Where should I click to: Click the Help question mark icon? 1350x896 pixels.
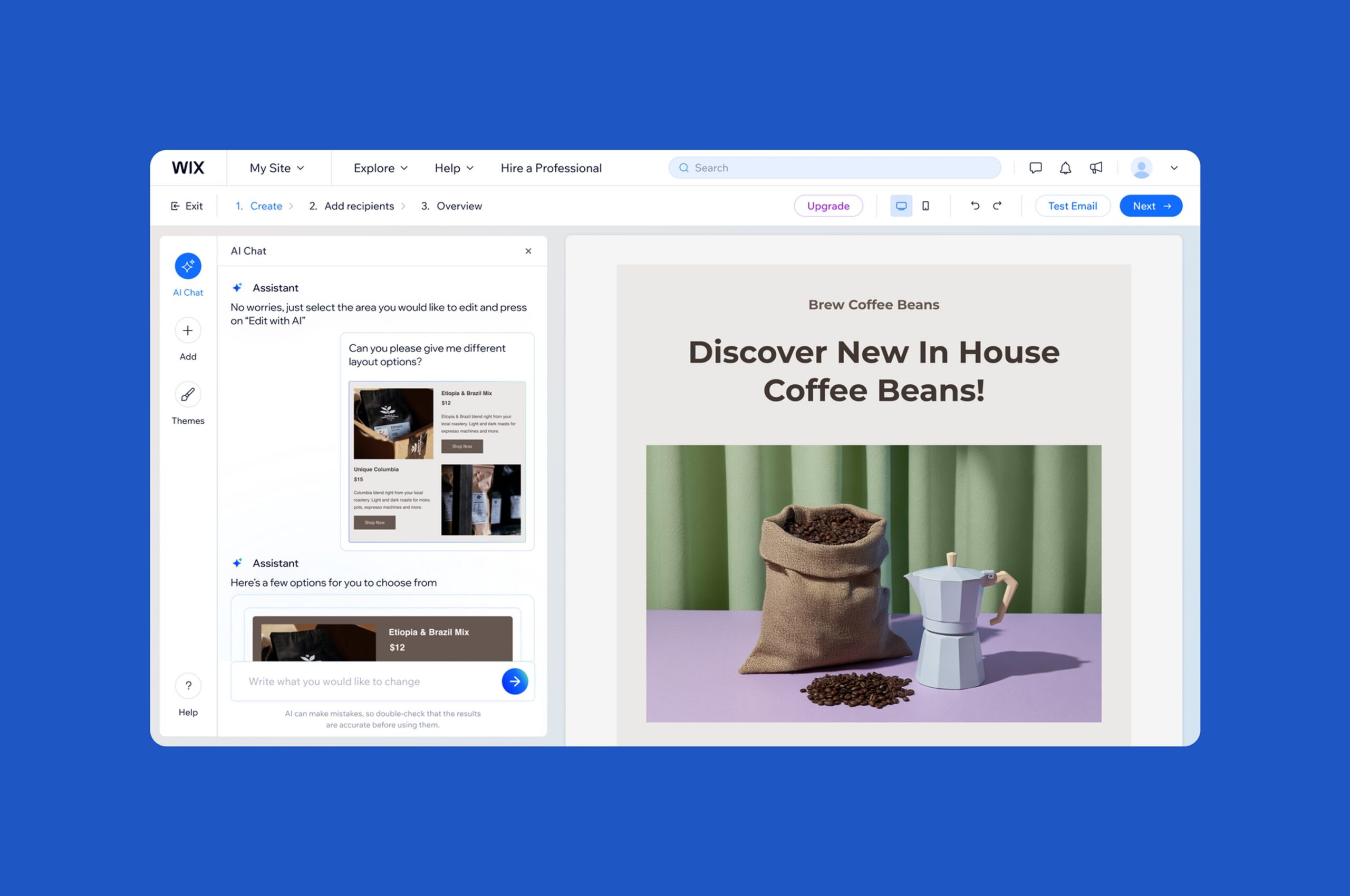tap(188, 686)
